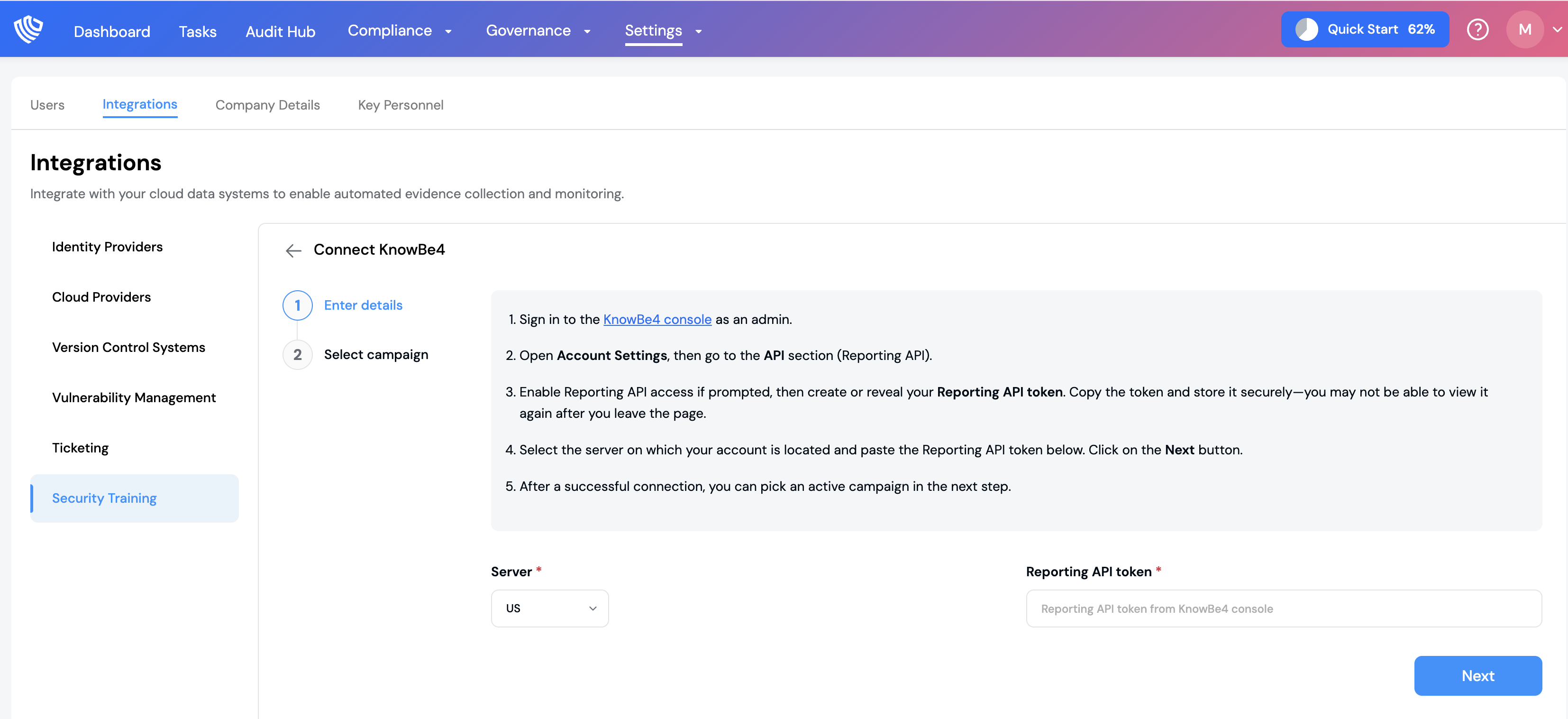Click instruction step 2 about Account Settings
Screen dimensions: 1568x719
click(x=718, y=356)
